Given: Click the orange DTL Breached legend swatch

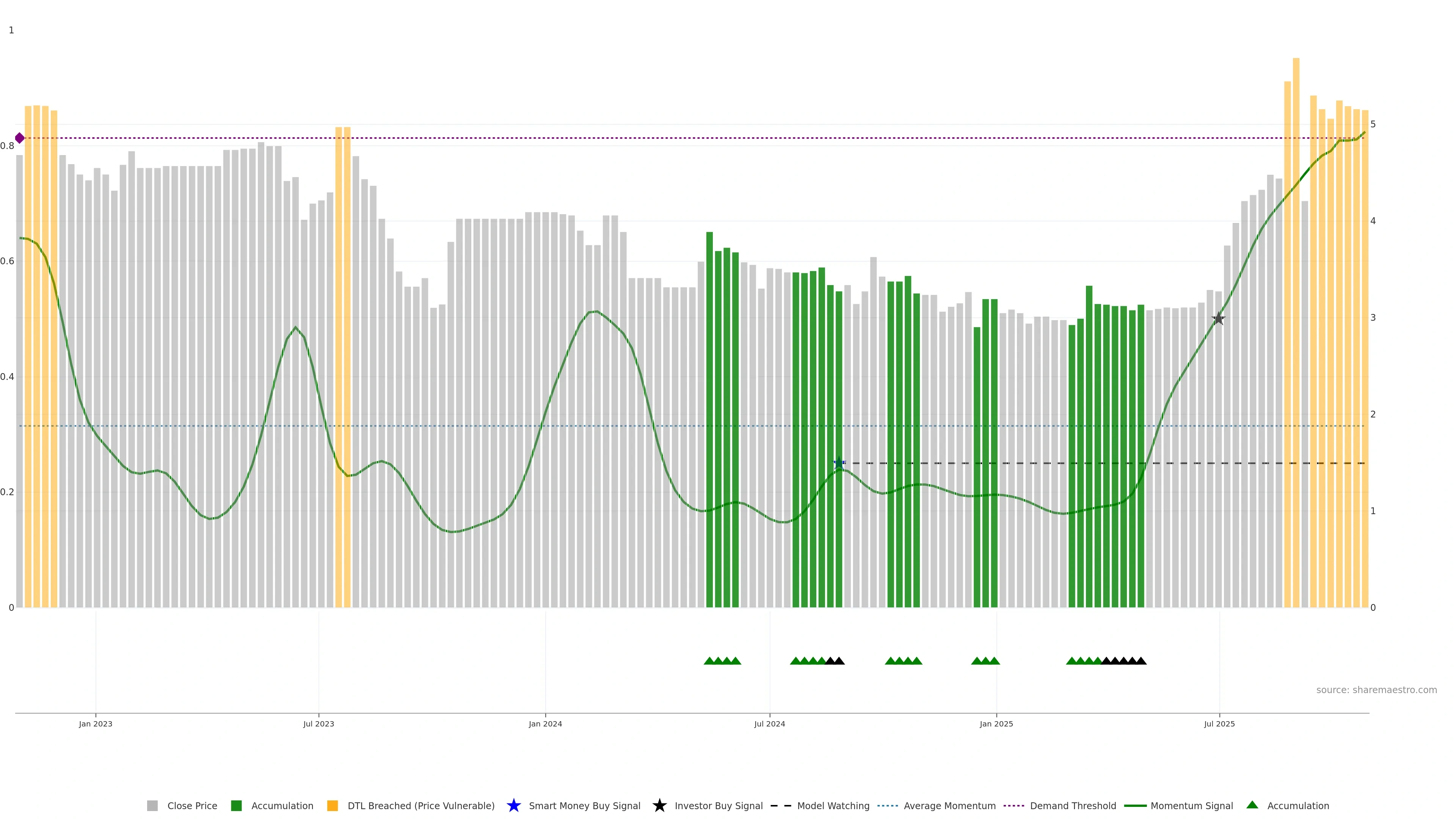Looking at the screenshot, I should click(333, 805).
